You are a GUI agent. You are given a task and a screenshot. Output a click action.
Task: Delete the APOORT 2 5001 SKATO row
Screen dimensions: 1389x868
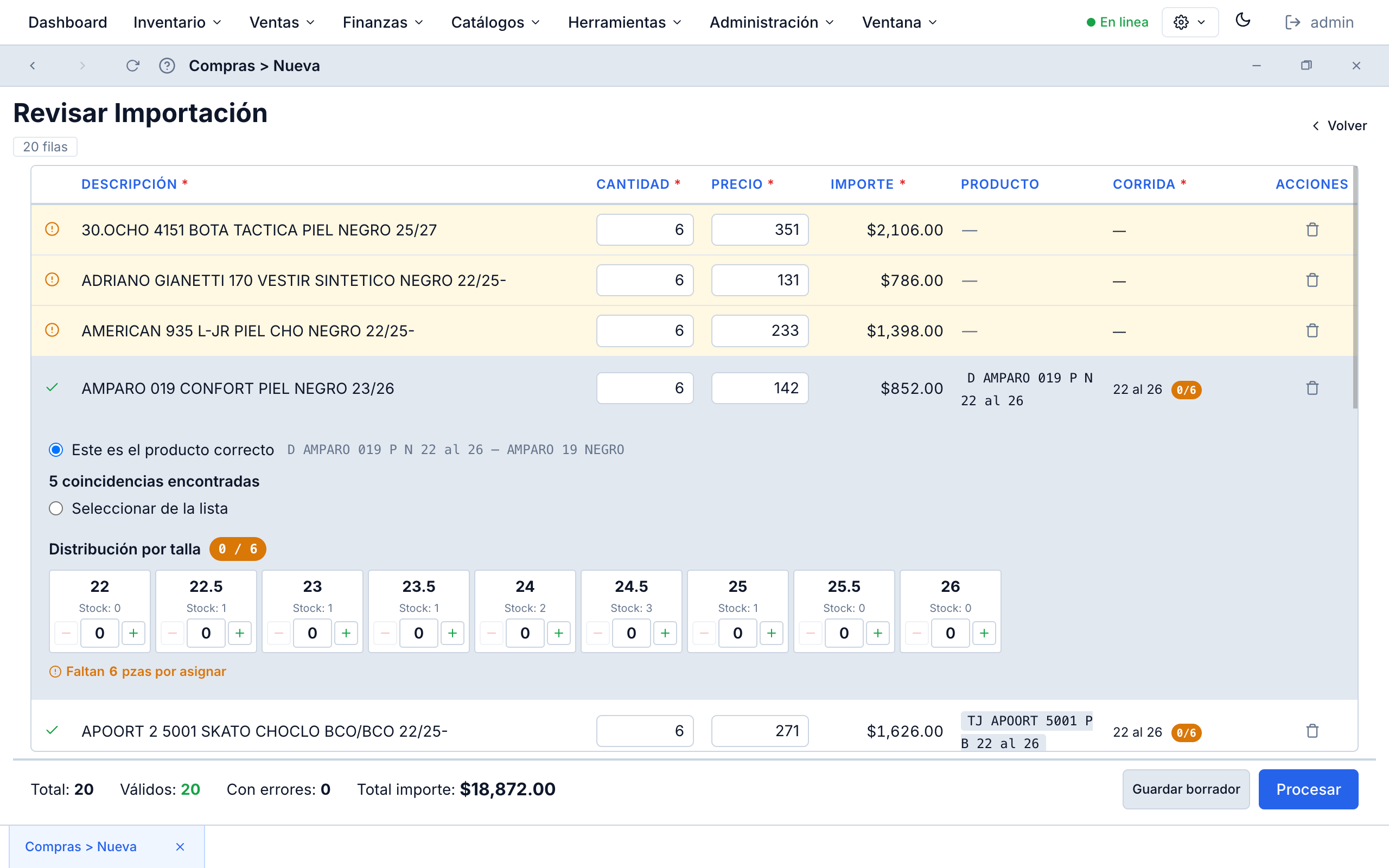point(1312,731)
